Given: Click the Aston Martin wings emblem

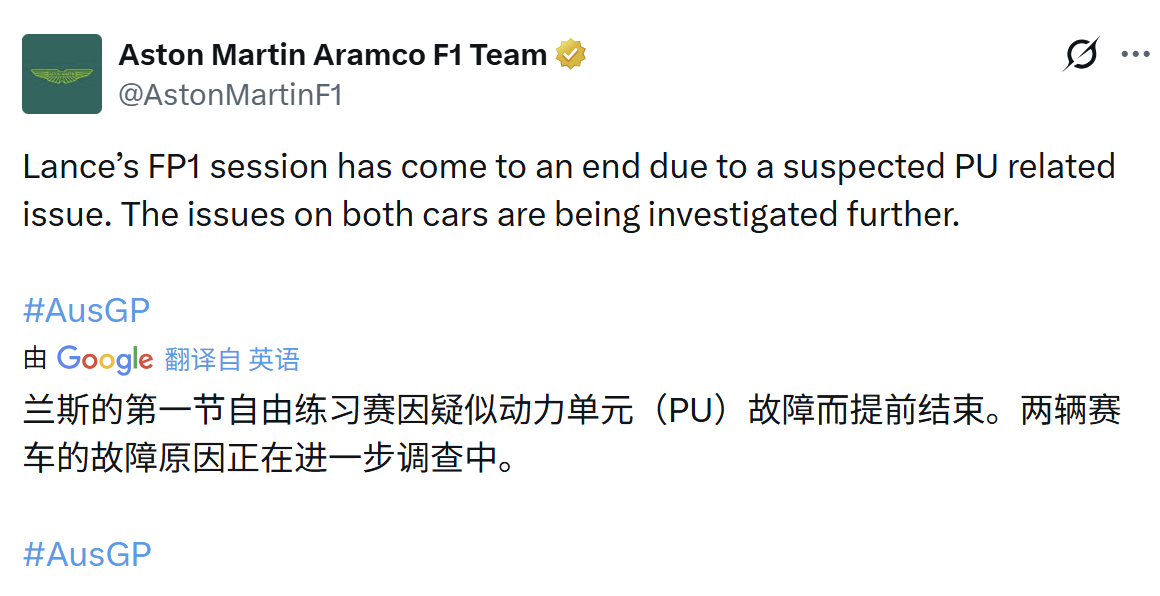Looking at the screenshot, I should 61,73.
